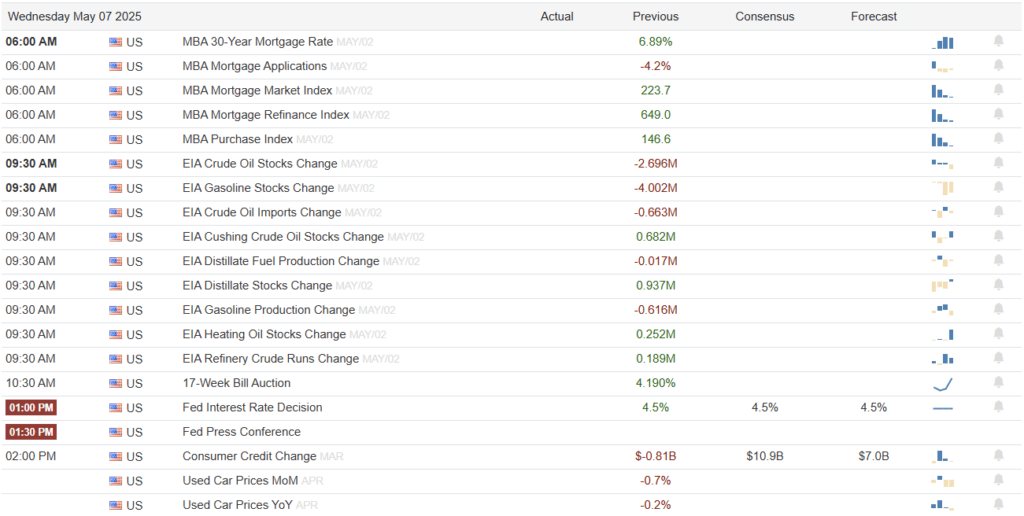The width and height of the screenshot is (1024, 516).
Task: Open the Fed Interest Rate Decision trend chart icon
Action: pyautogui.click(x=942, y=408)
